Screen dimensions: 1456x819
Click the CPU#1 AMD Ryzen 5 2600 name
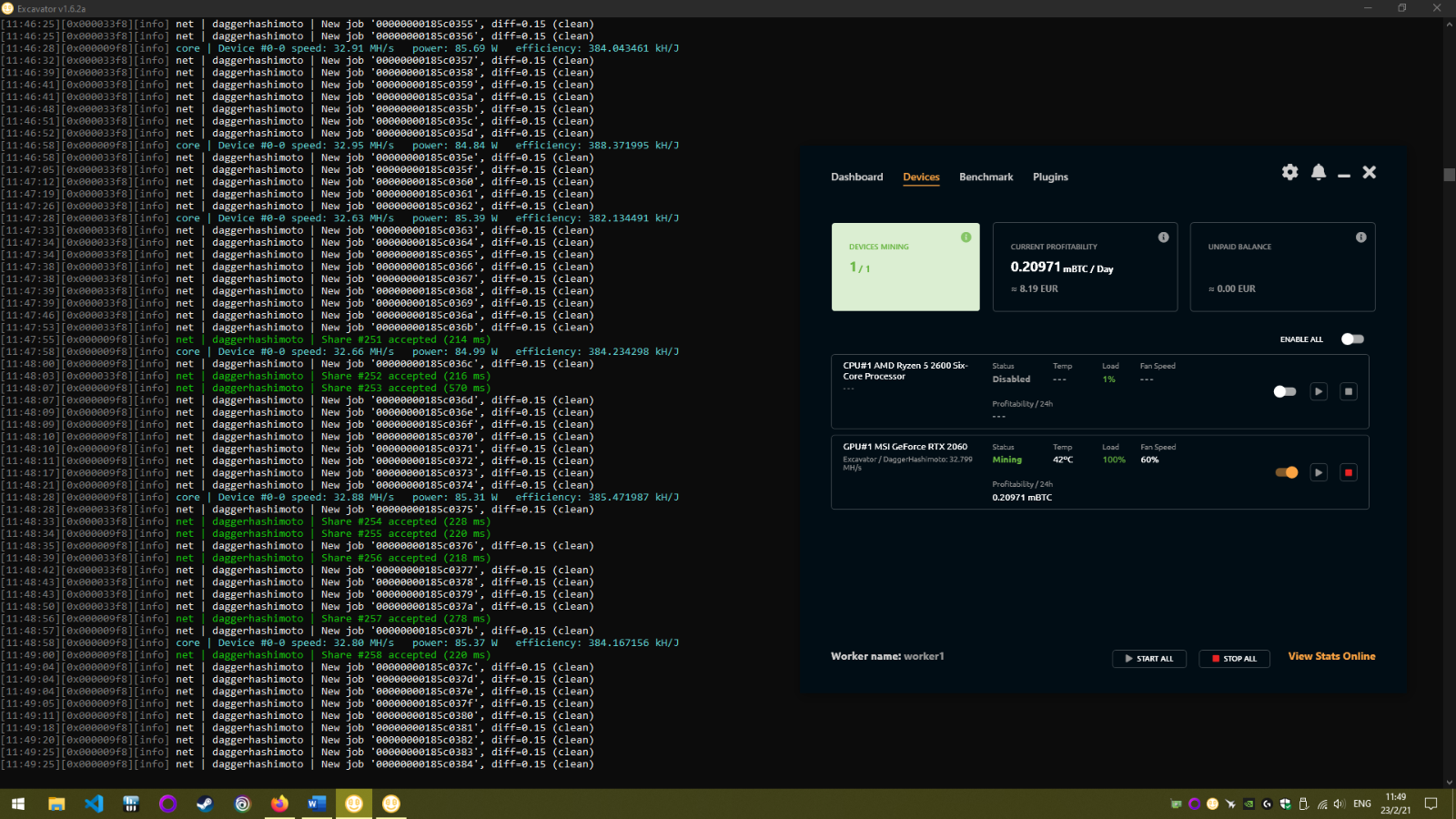coord(905,370)
